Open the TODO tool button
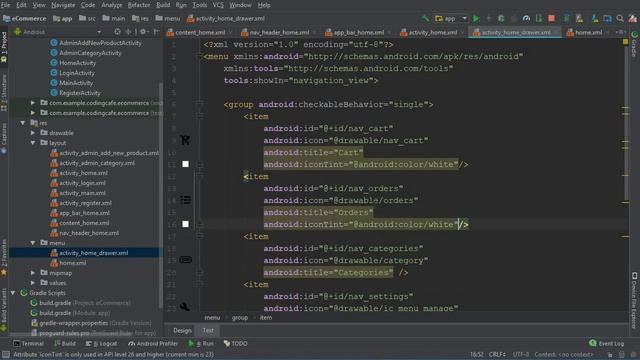The width and height of the screenshot is (640, 360). 236,344
